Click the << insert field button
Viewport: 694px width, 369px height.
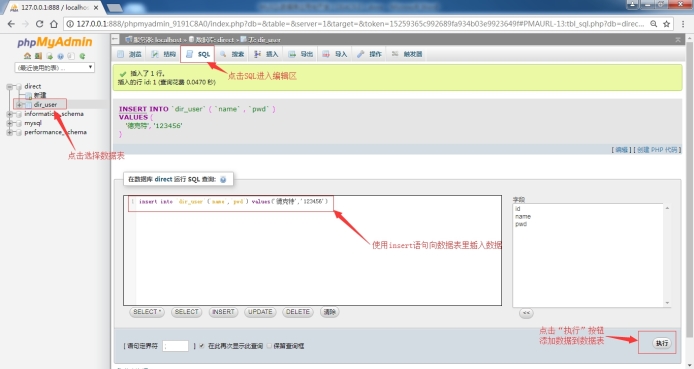click(526, 313)
